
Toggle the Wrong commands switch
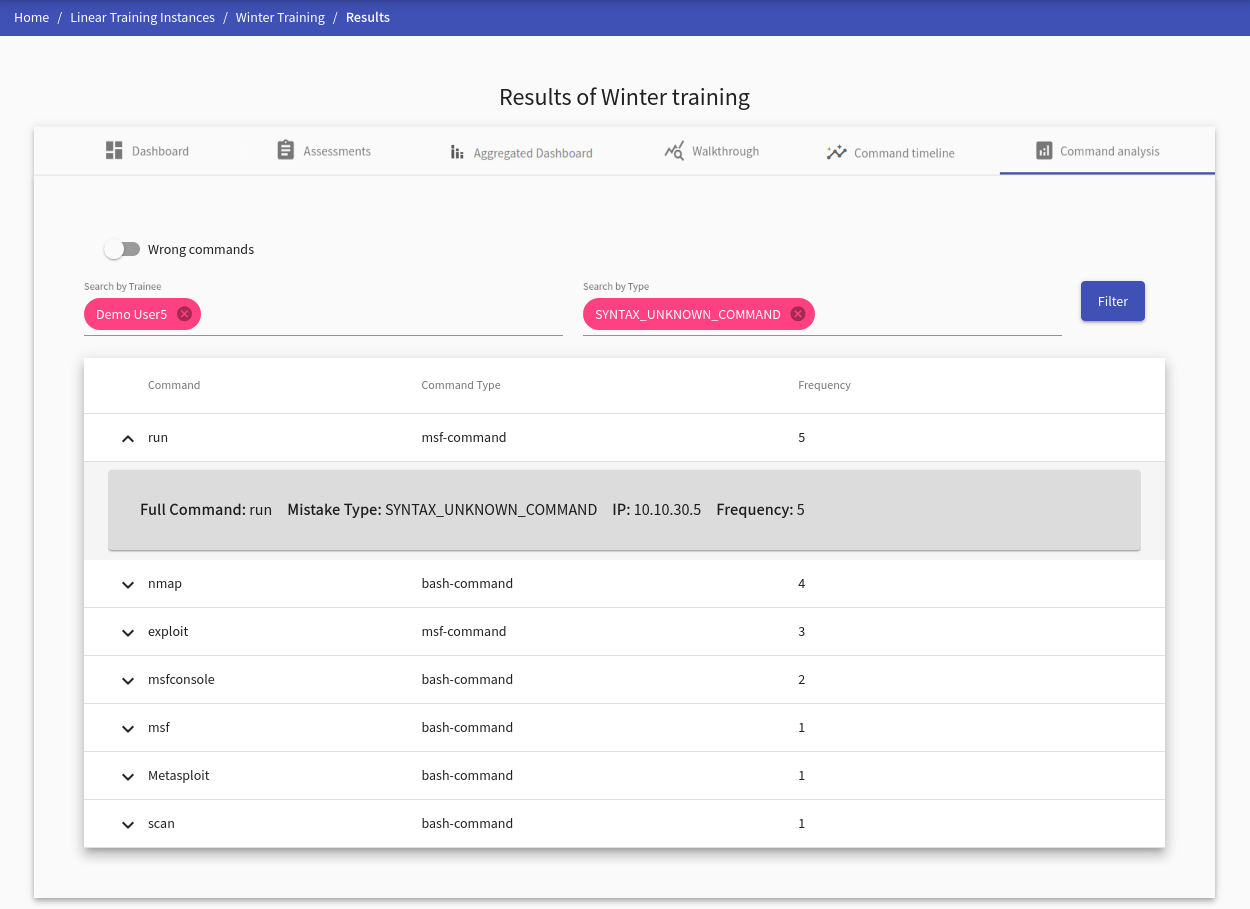coord(122,249)
